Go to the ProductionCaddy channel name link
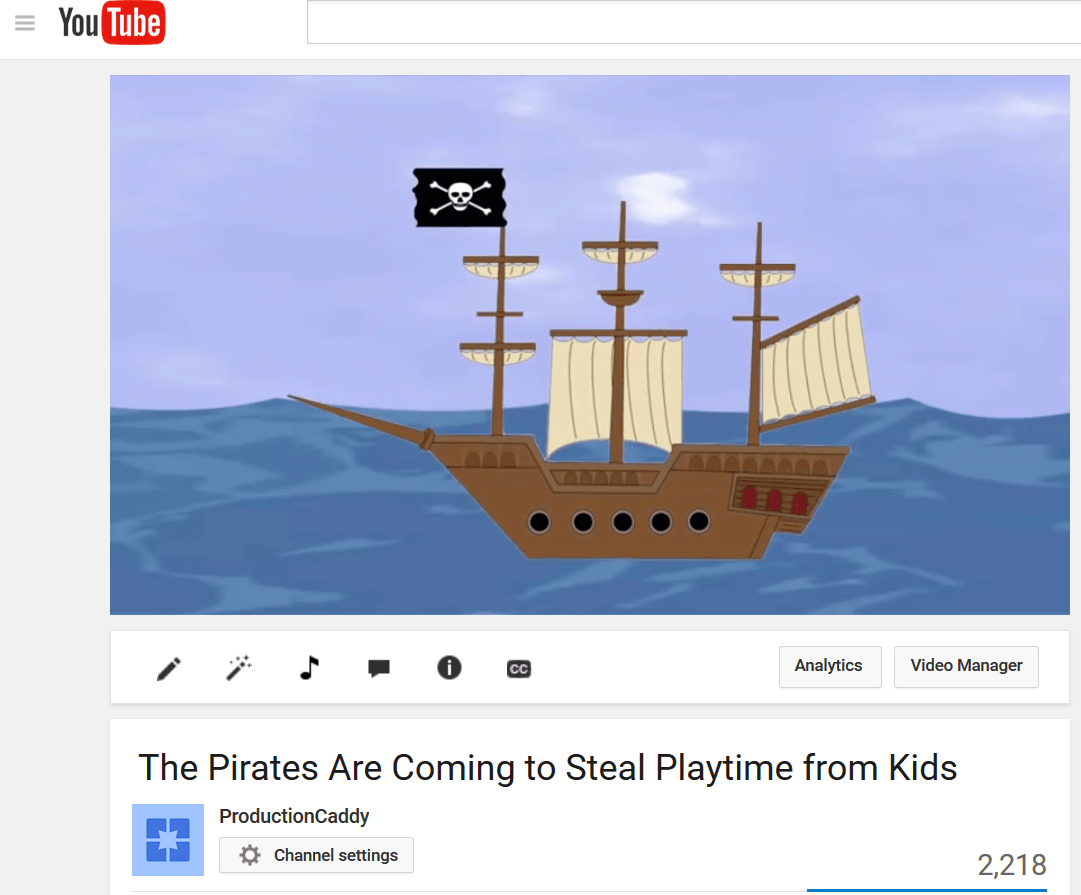Viewport: 1081px width, 895px height. click(x=294, y=816)
